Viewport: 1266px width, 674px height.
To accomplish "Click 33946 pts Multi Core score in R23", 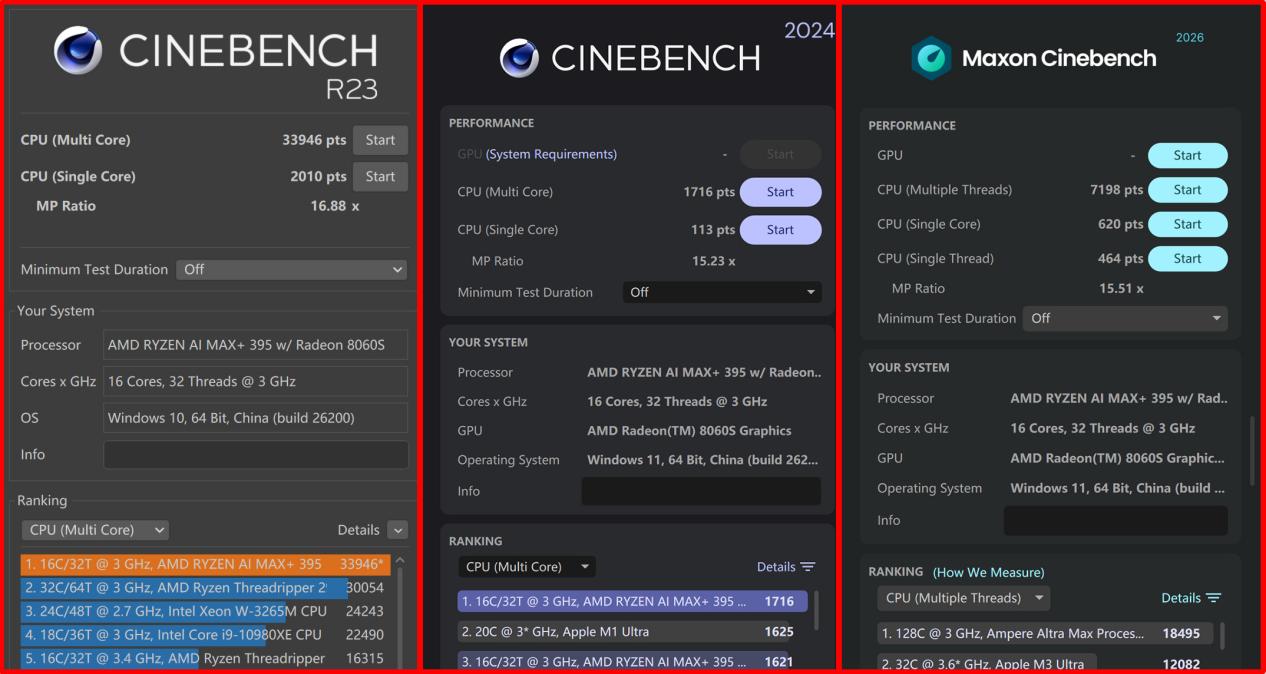I will (x=314, y=140).
